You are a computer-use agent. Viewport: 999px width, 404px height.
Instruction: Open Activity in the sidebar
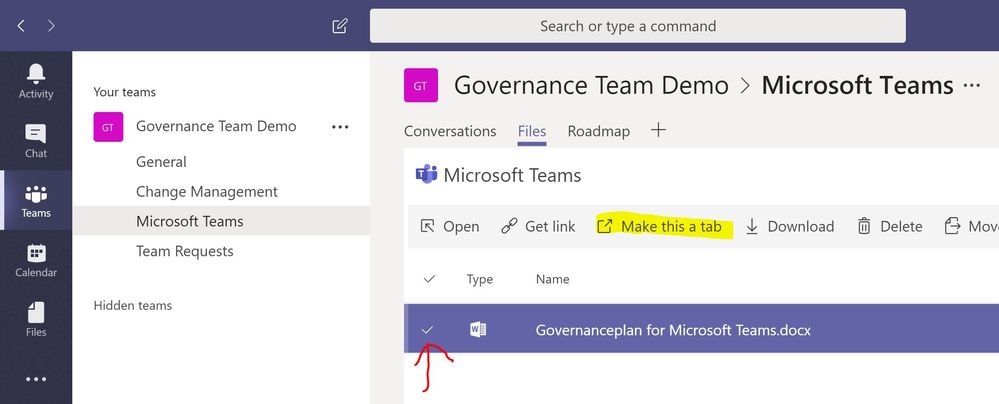pyautogui.click(x=36, y=82)
